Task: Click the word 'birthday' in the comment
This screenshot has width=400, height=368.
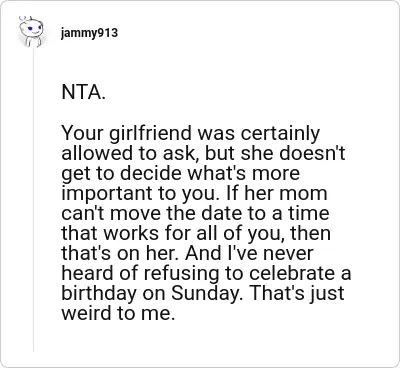Action: (x=99, y=294)
